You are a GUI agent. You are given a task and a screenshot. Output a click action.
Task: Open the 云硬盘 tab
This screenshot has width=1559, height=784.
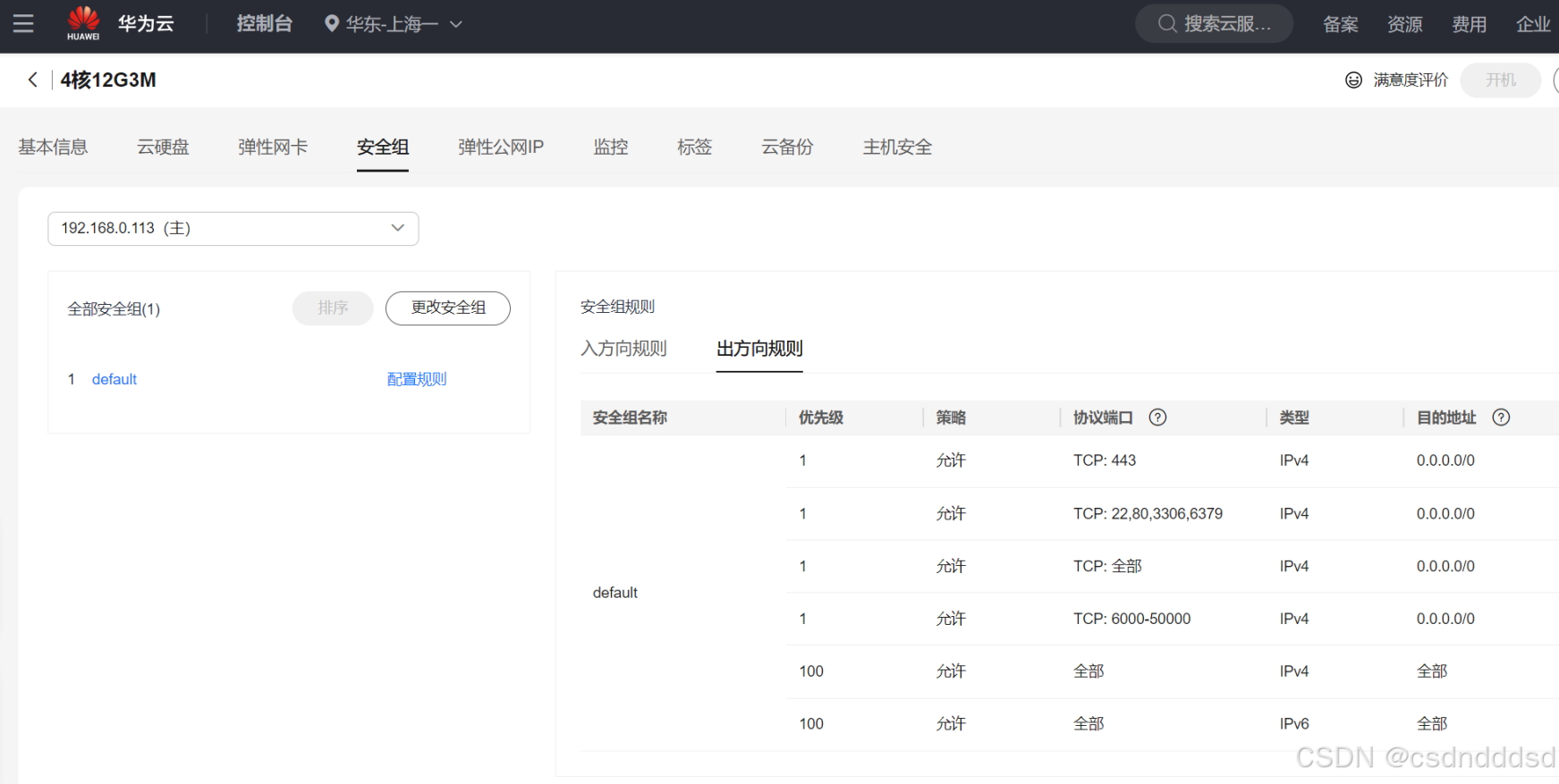163,147
